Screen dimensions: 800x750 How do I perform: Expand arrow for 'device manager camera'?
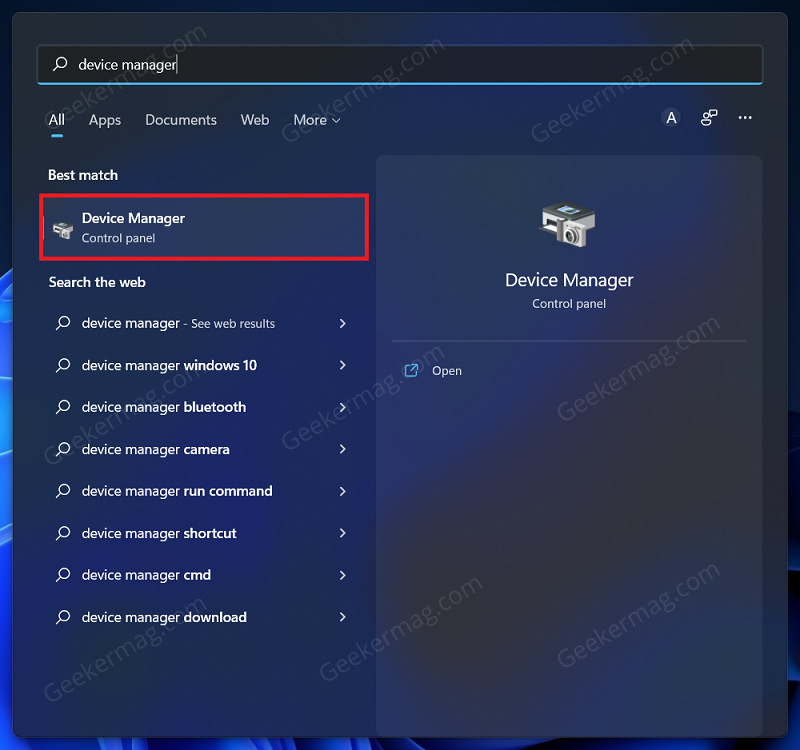(x=342, y=449)
